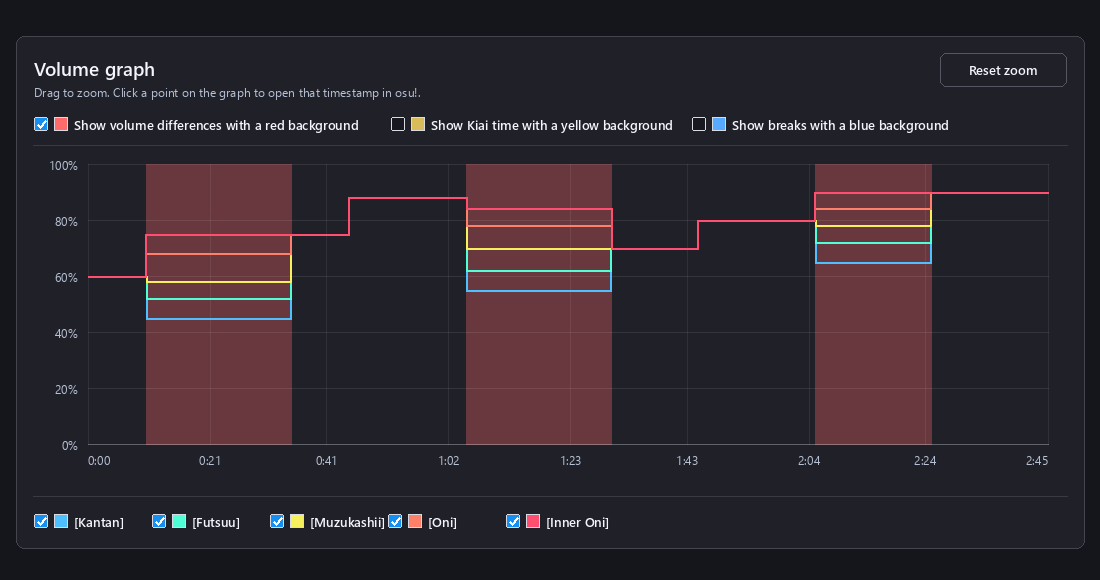
Task: Click the yellow [Muzukashii] legend swatch
Action: tap(297, 521)
